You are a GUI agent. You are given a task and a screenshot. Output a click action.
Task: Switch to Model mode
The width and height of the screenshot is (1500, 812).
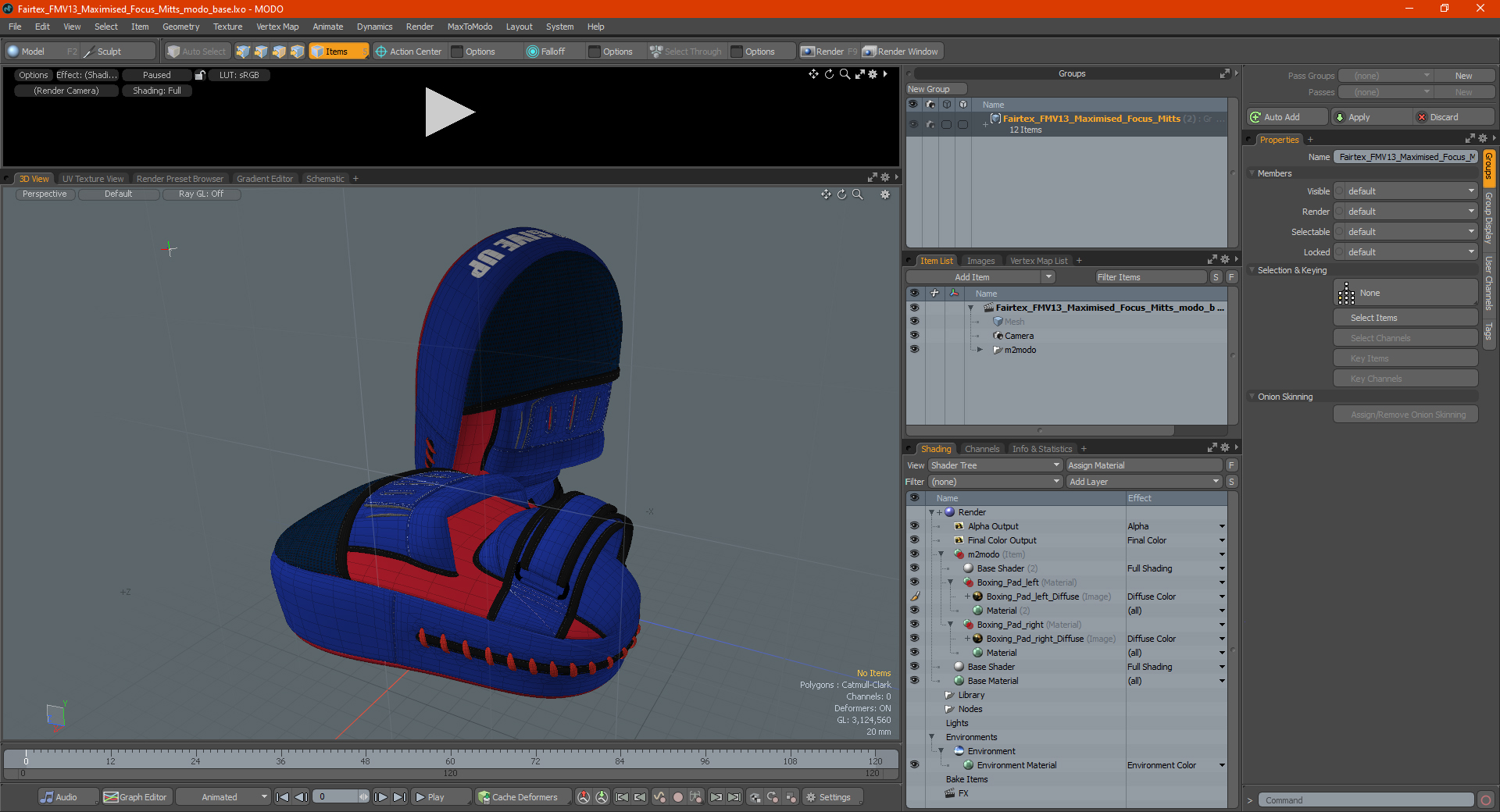tap(41, 52)
